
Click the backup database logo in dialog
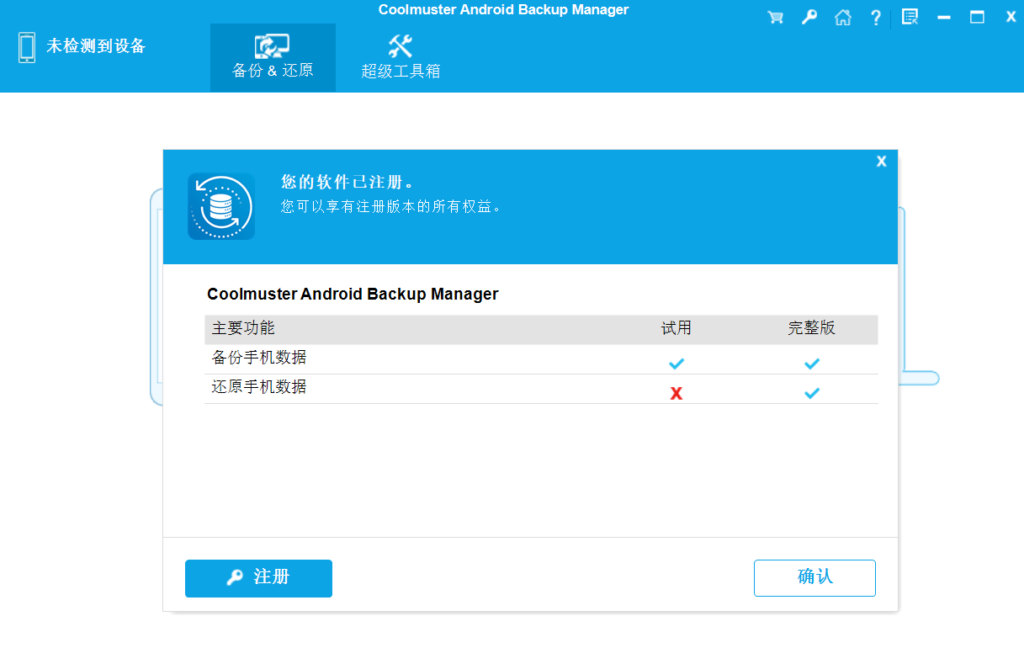coord(221,206)
